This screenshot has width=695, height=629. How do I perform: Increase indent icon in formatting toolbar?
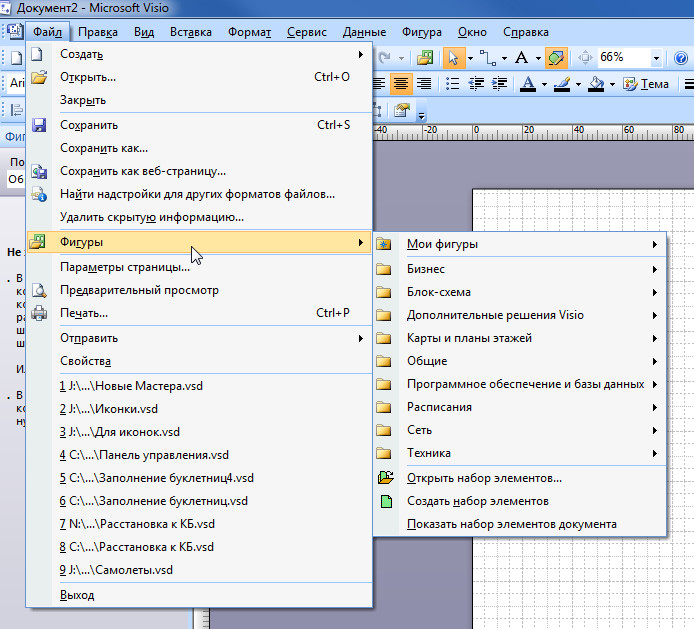tap(499, 83)
